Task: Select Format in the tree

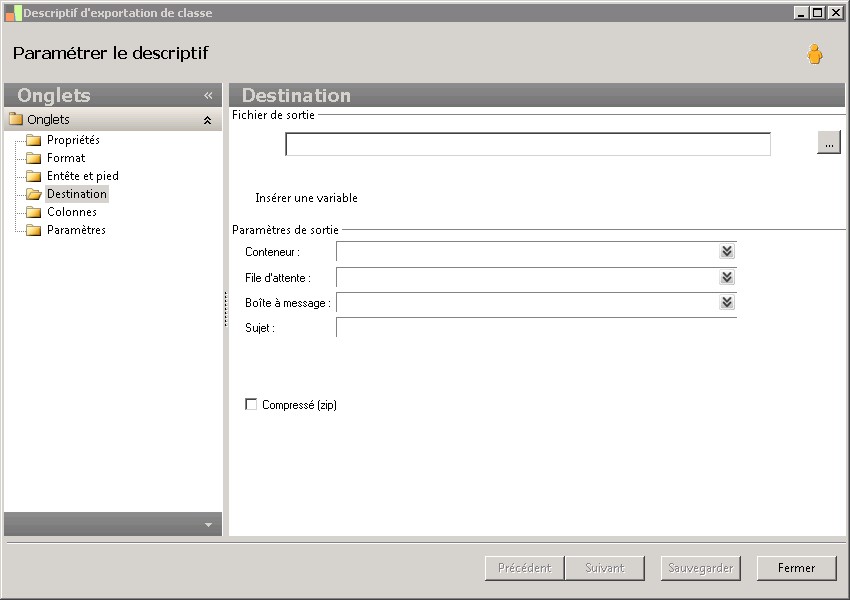Action: tap(66, 158)
